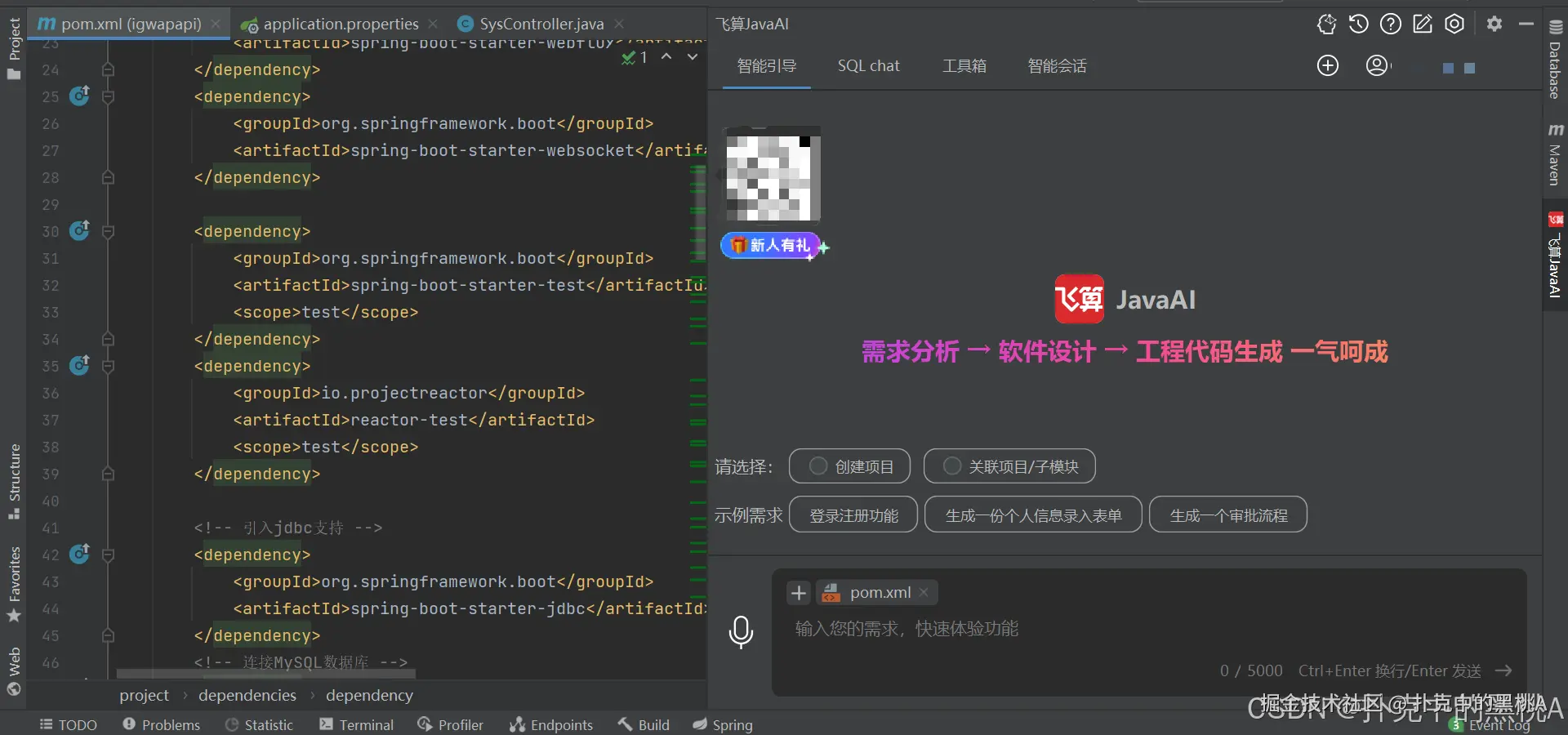Open the TODO tool window

click(69, 724)
